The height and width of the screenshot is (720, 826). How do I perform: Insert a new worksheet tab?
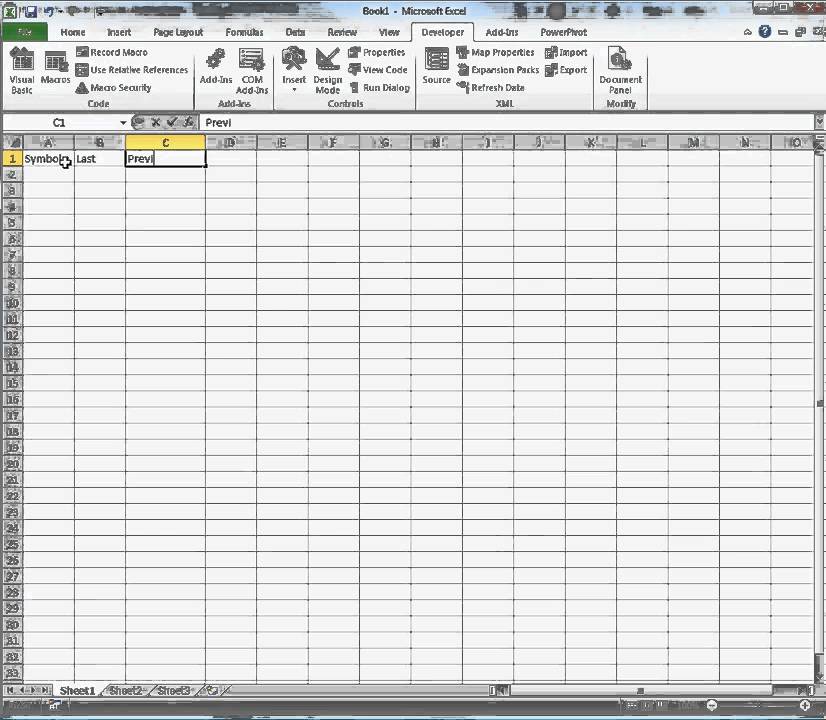click(x=212, y=691)
